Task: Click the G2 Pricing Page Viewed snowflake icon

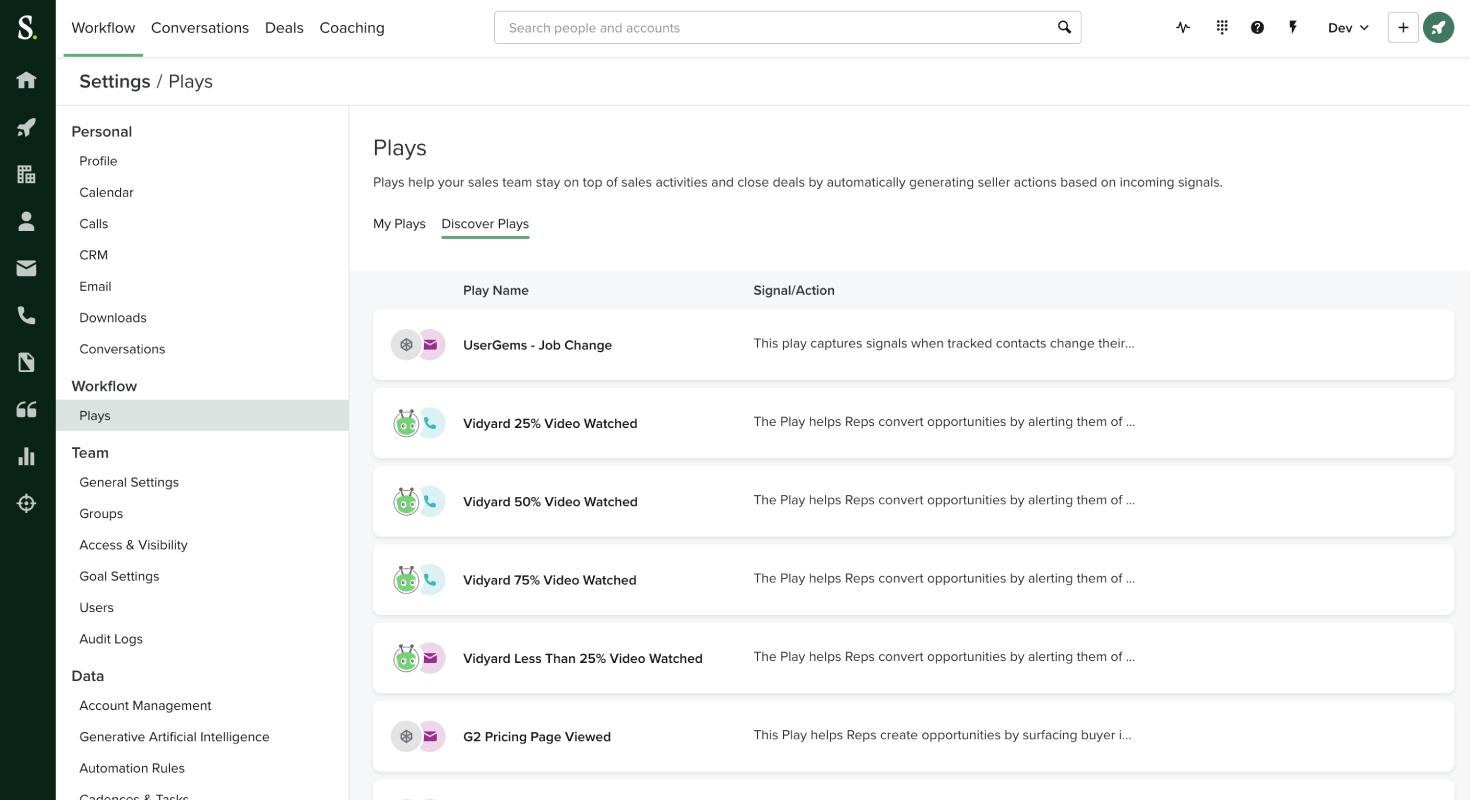Action: click(406, 737)
